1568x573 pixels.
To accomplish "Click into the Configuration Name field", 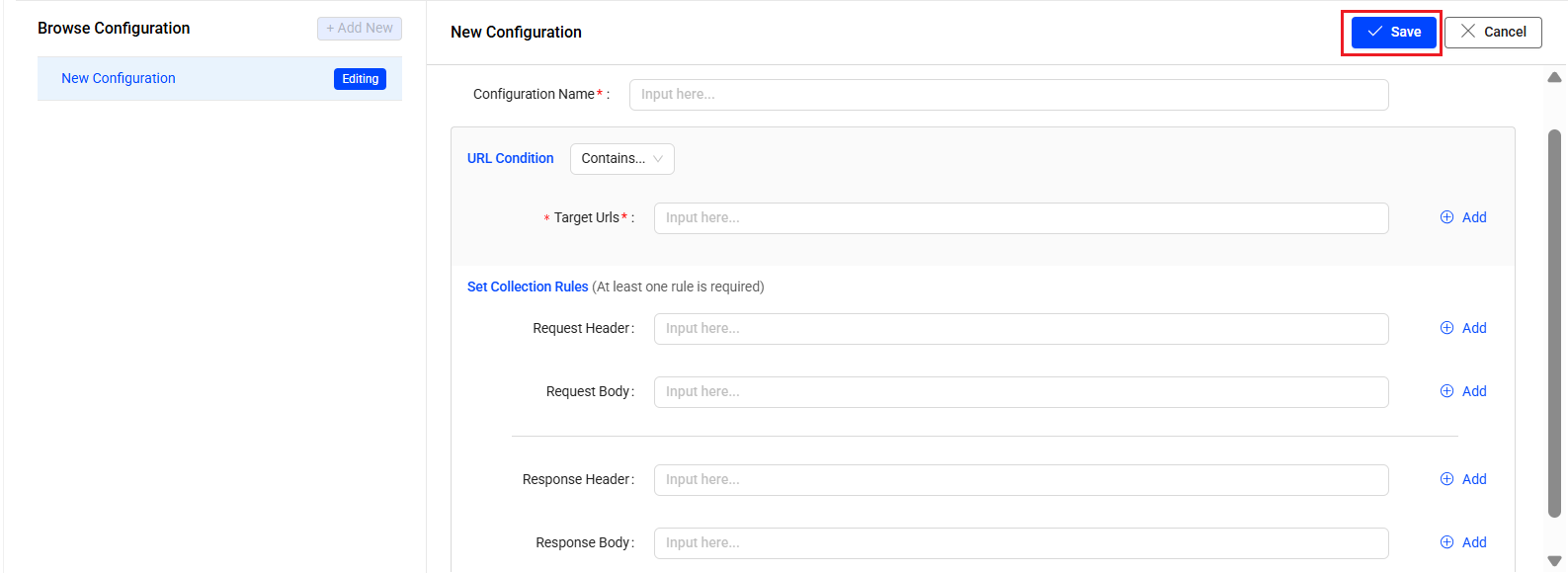I will (x=1008, y=95).
